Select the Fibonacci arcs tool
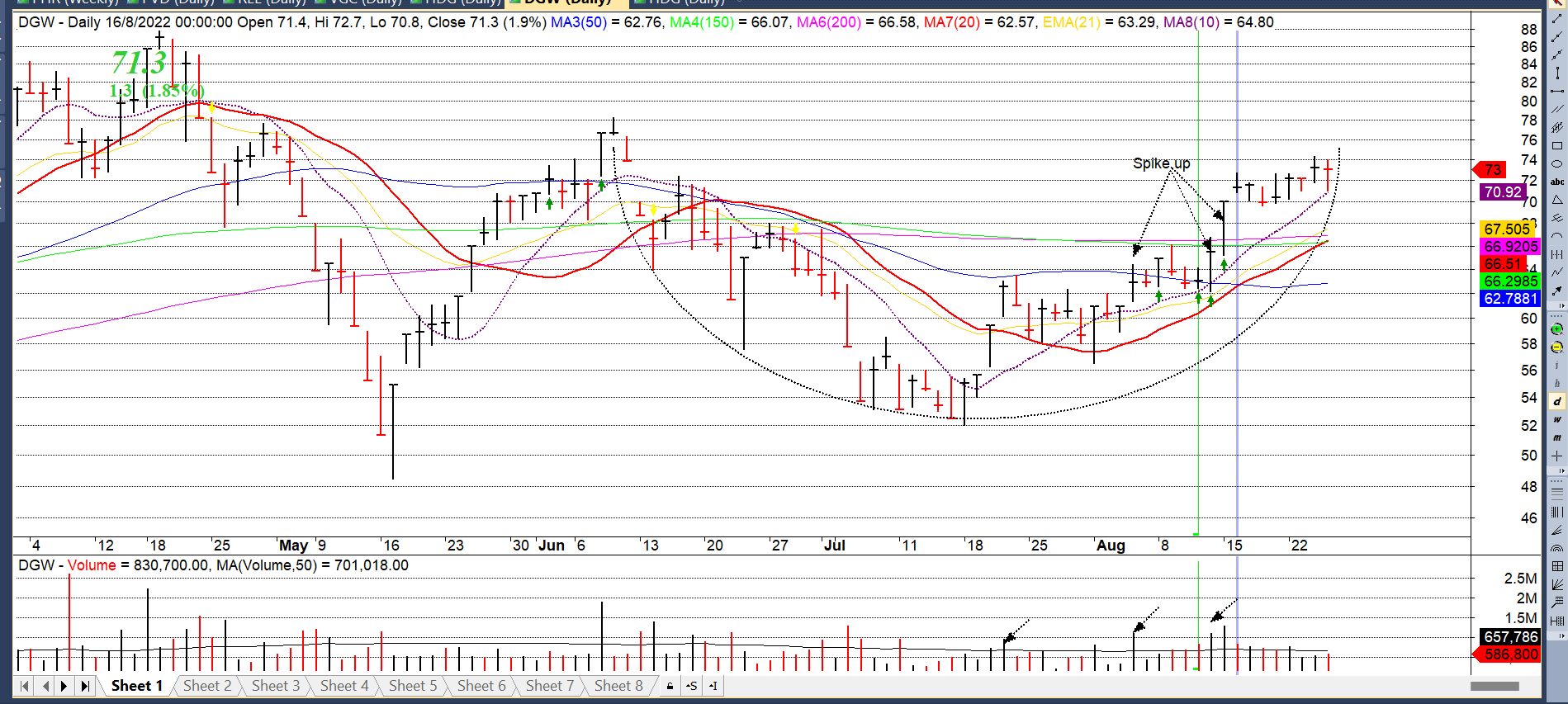 pyautogui.click(x=1557, y=548)
